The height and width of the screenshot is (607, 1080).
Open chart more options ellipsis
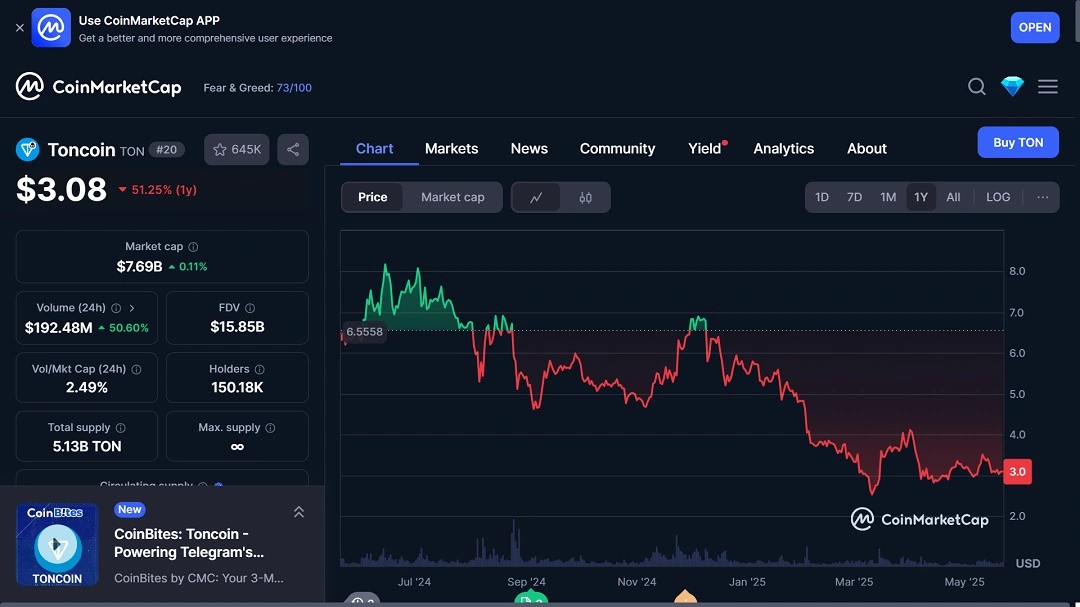tap(1043, 197)
